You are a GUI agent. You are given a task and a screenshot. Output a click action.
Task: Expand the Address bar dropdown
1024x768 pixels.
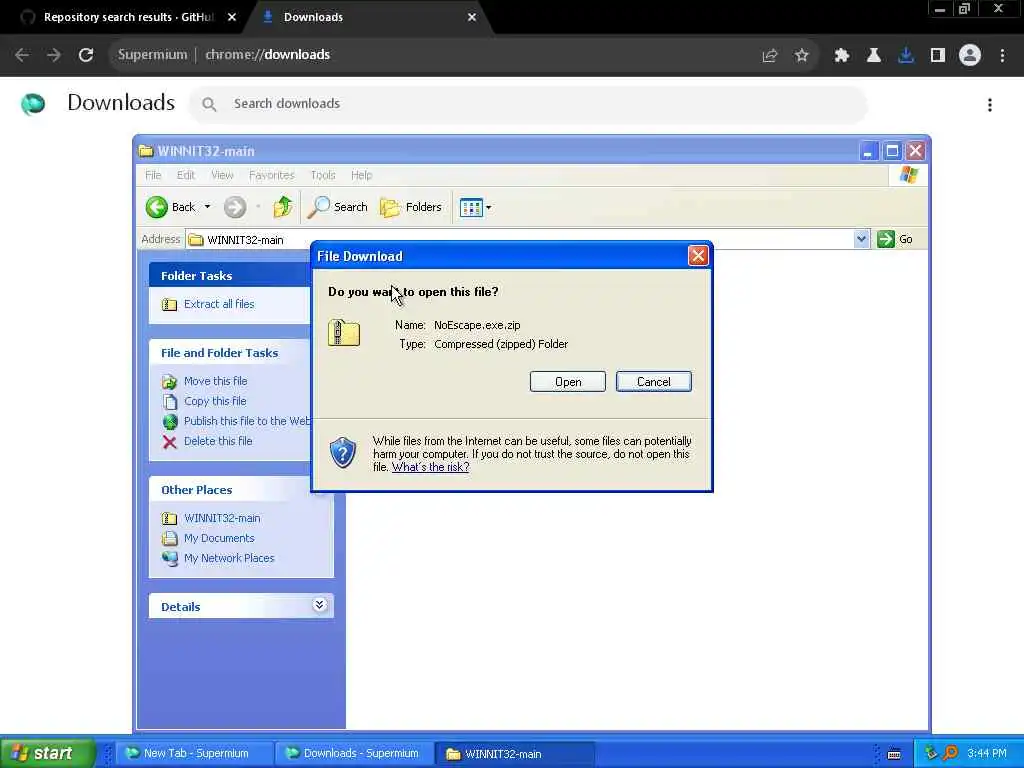pyautogui.click(x=861, y=239)
